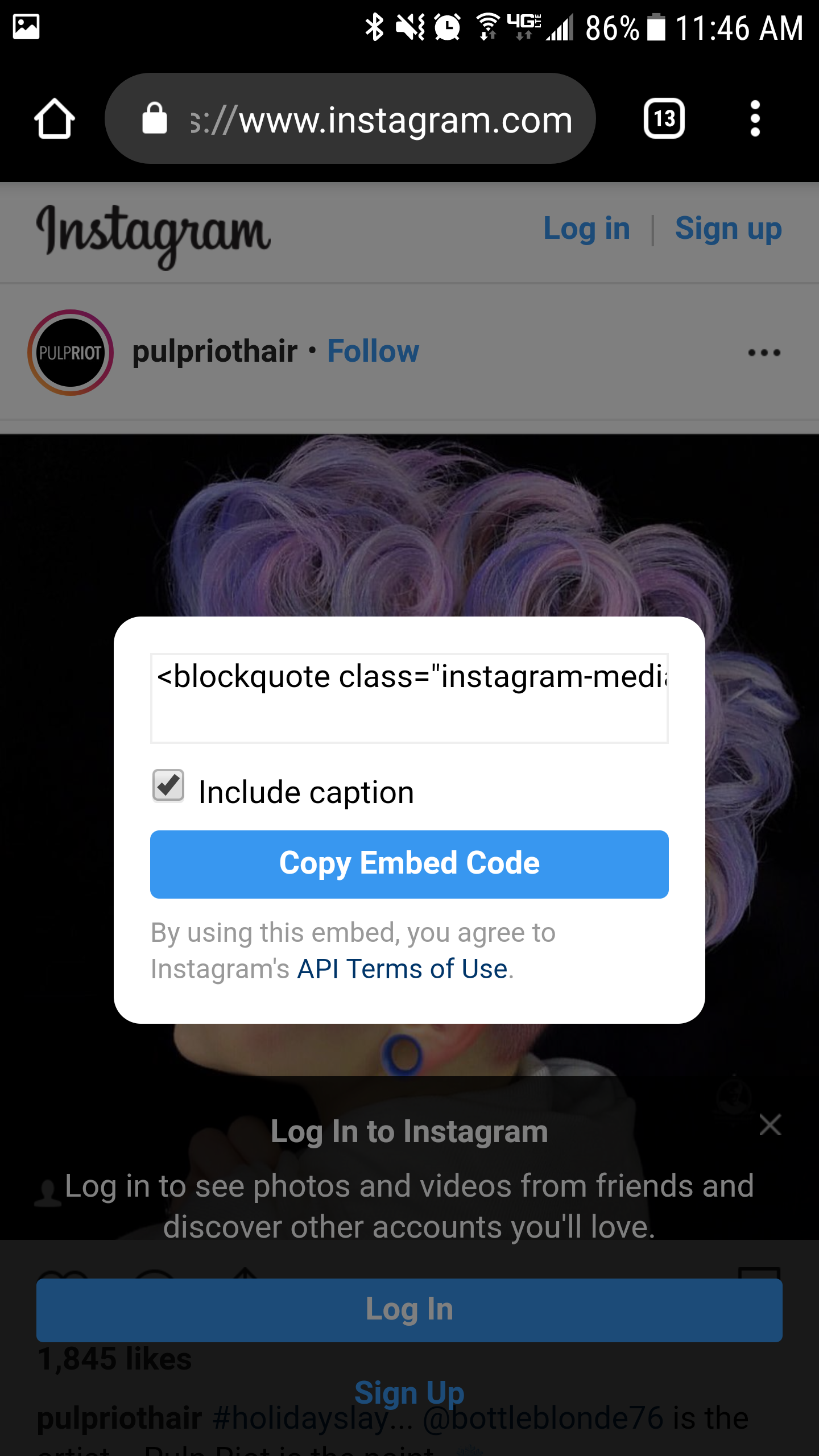819x1456 pixels.
Task: Click the Copy Embed Code button
Action: click(x=409, y=864)
